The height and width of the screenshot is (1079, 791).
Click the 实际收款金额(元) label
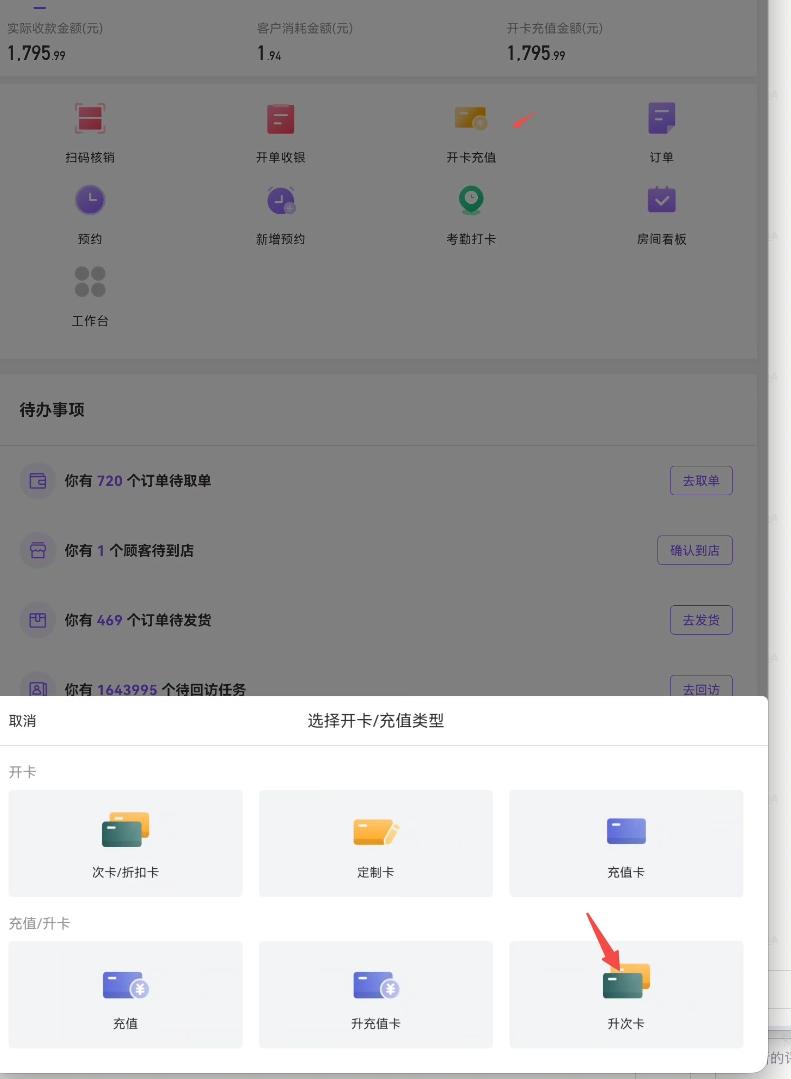55,28
